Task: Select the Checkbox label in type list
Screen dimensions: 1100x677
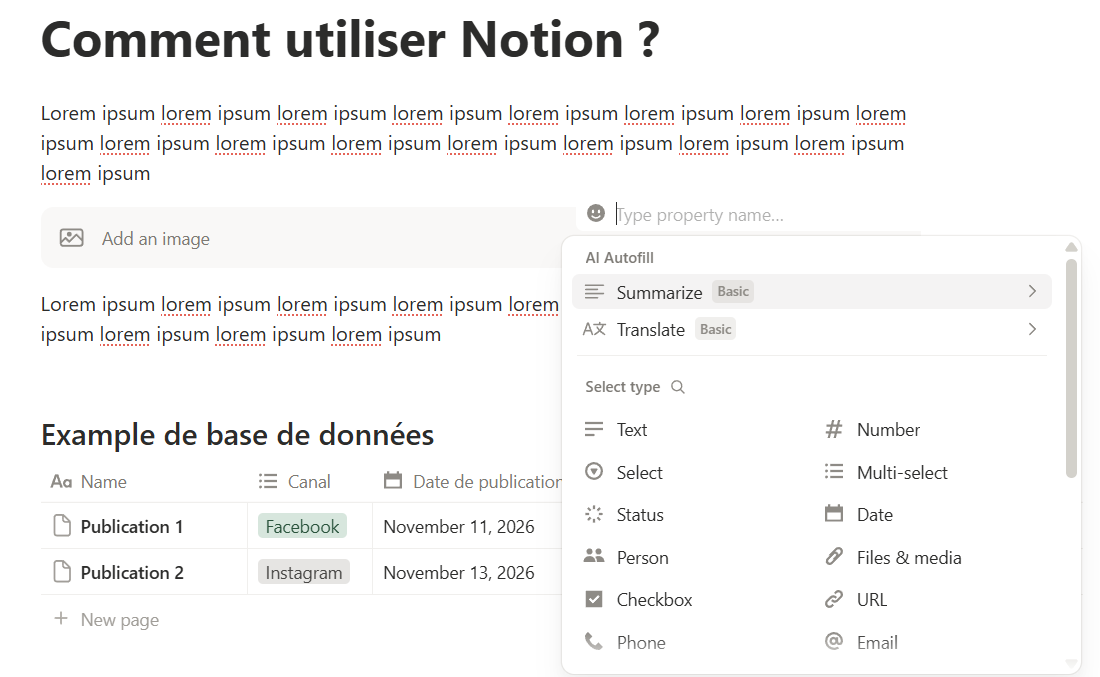Action: click(x=655, y=600)
